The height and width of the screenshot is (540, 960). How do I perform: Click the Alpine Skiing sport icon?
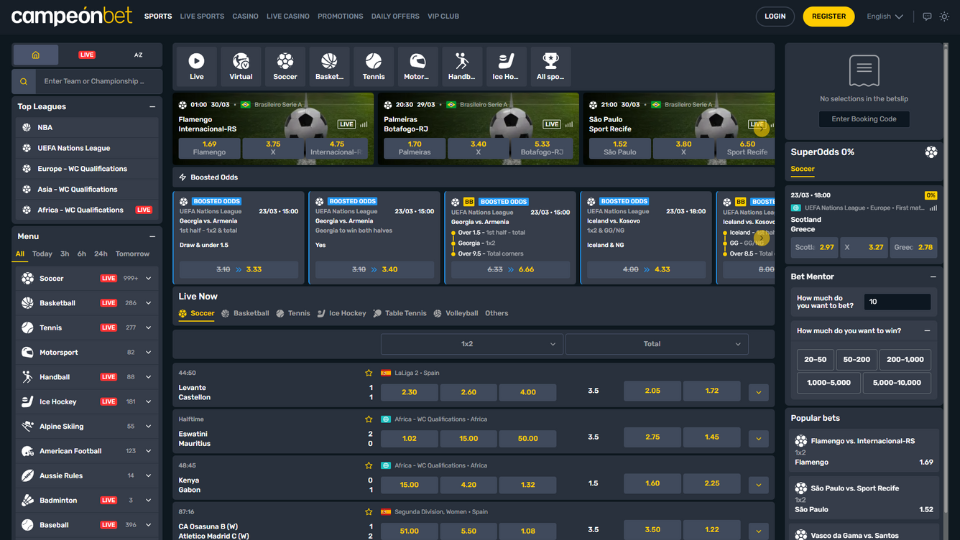click(x=28, y=426)
